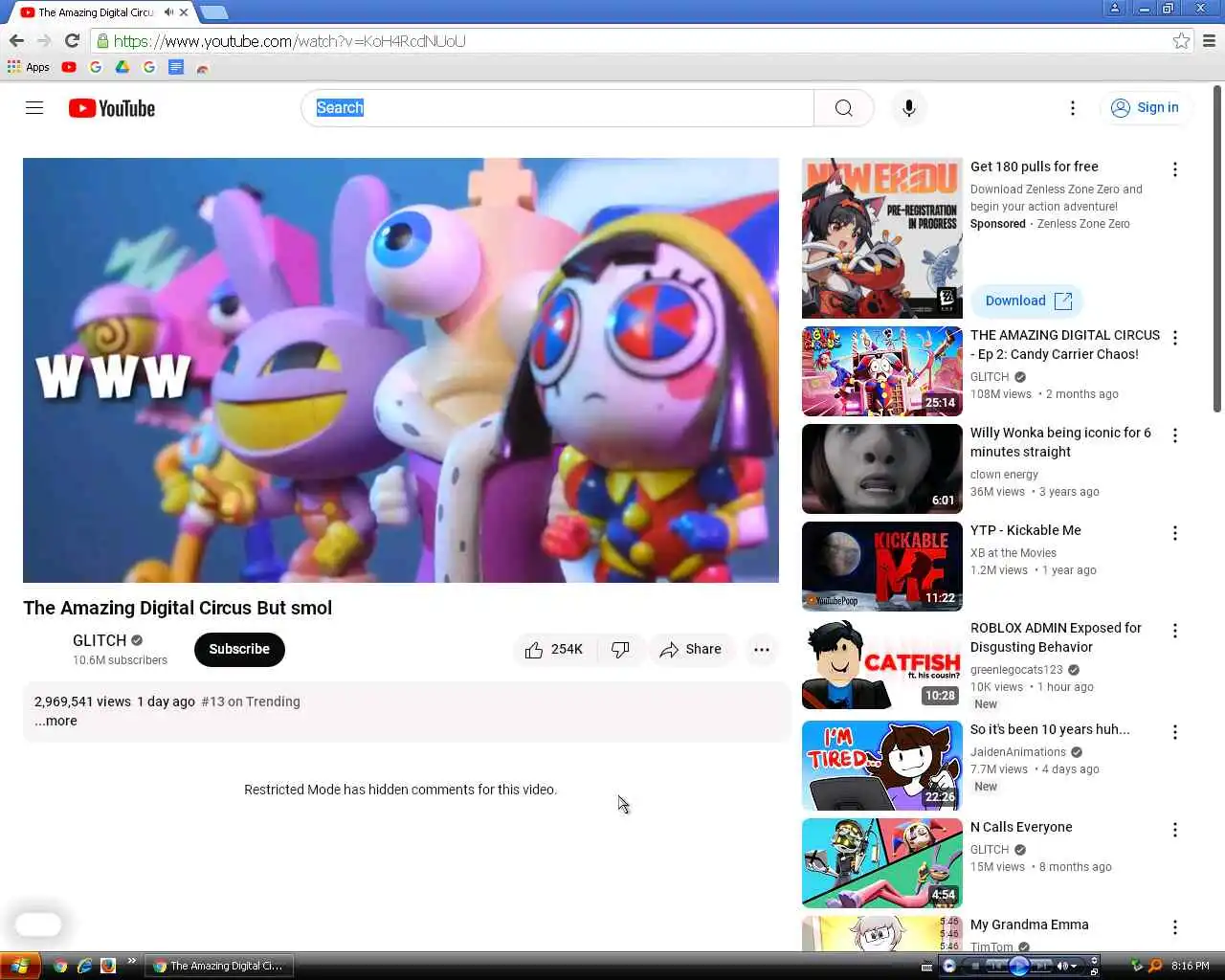Click the magnifier search button
Viewport: 1225px width, 980px height.
[843, 108]
